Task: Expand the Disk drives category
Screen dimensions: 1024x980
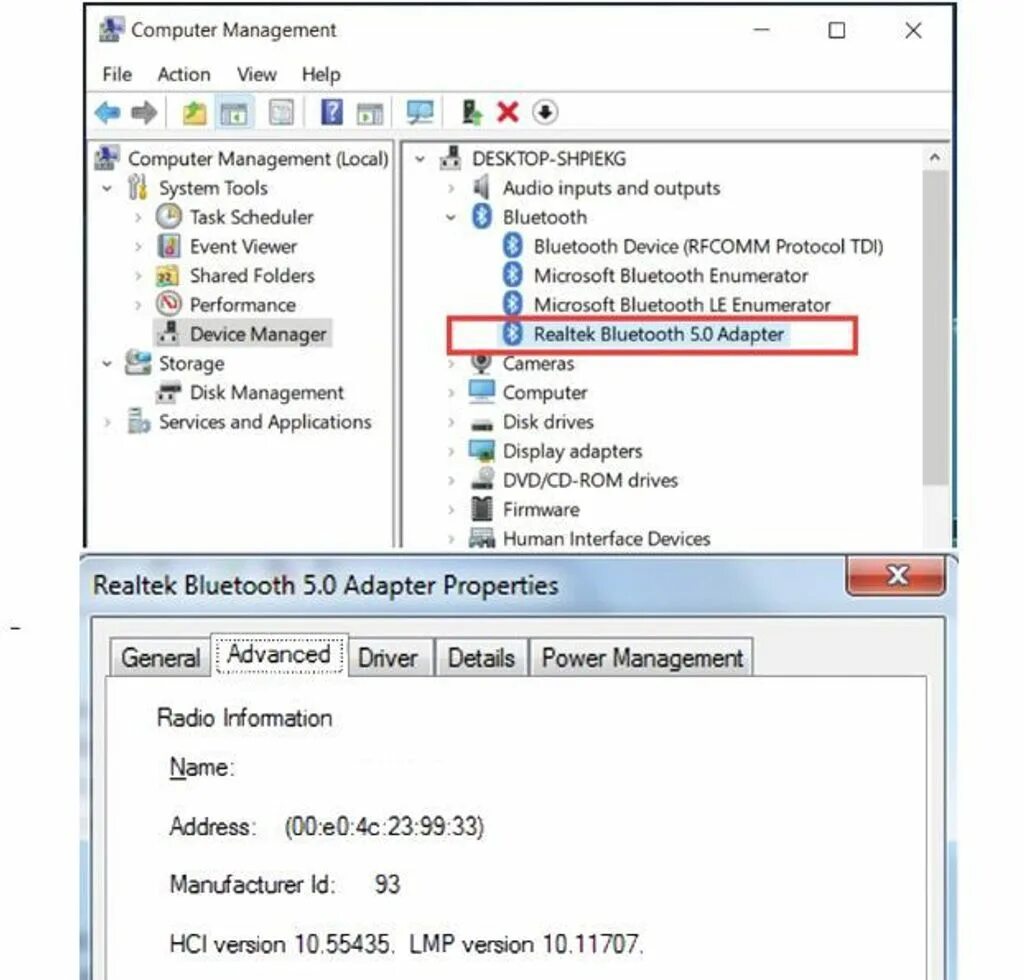Action: (451, 422)
